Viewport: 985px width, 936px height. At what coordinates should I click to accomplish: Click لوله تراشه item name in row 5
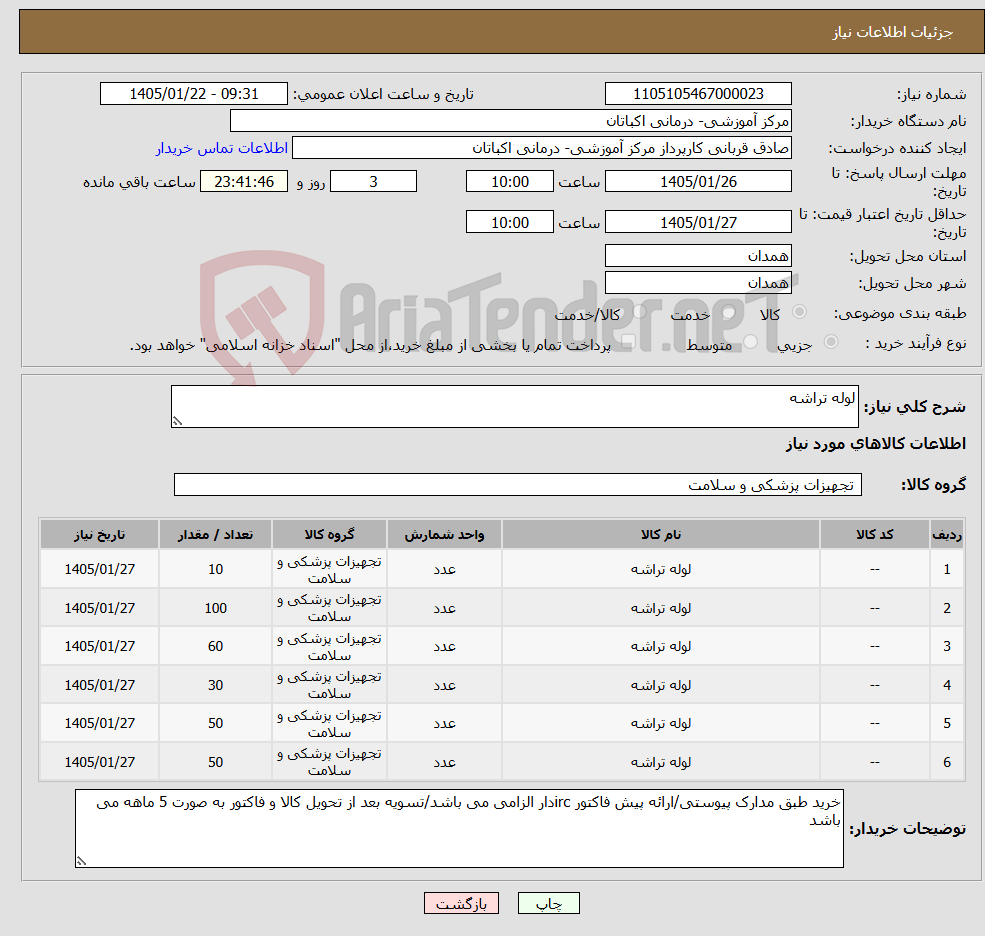click(661, 723)
